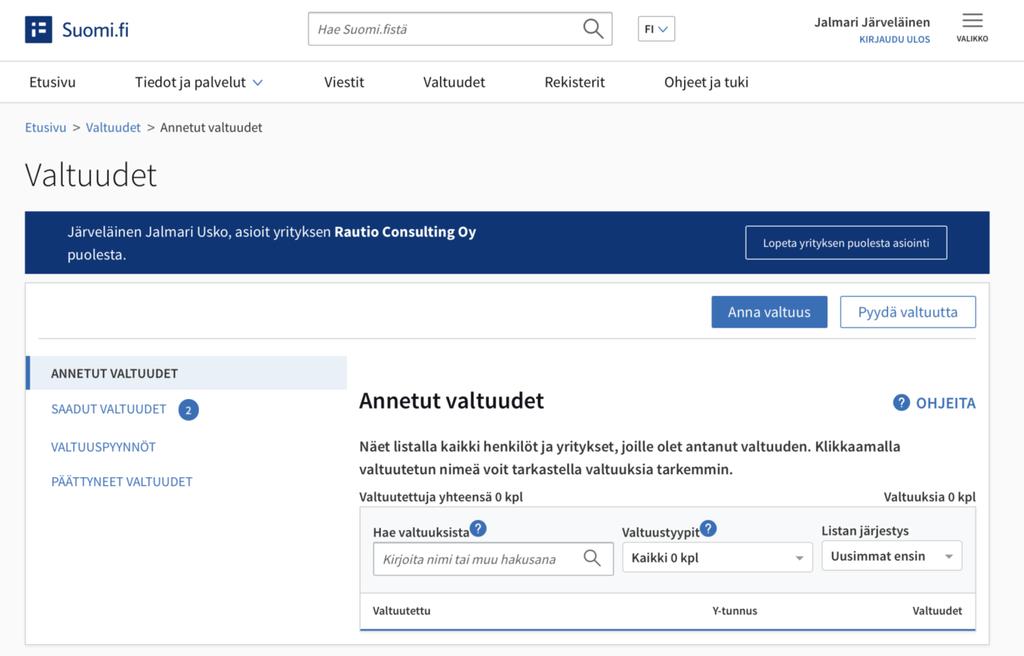Click the user name Jalmari Järveläinen
The width and height of the screenshot is (1024, 656).
872,22
